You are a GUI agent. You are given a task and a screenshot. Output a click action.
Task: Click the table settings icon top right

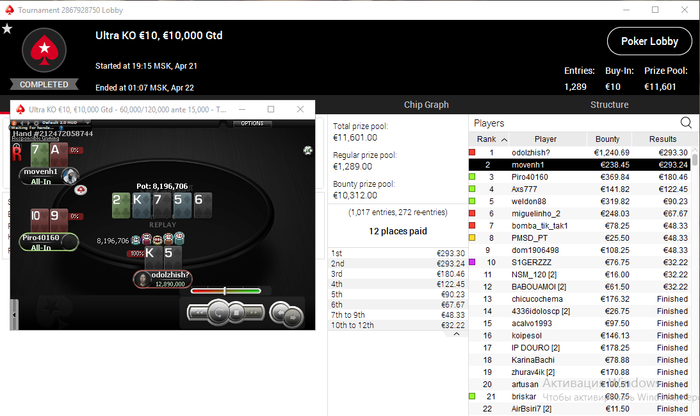click(308, 150)
